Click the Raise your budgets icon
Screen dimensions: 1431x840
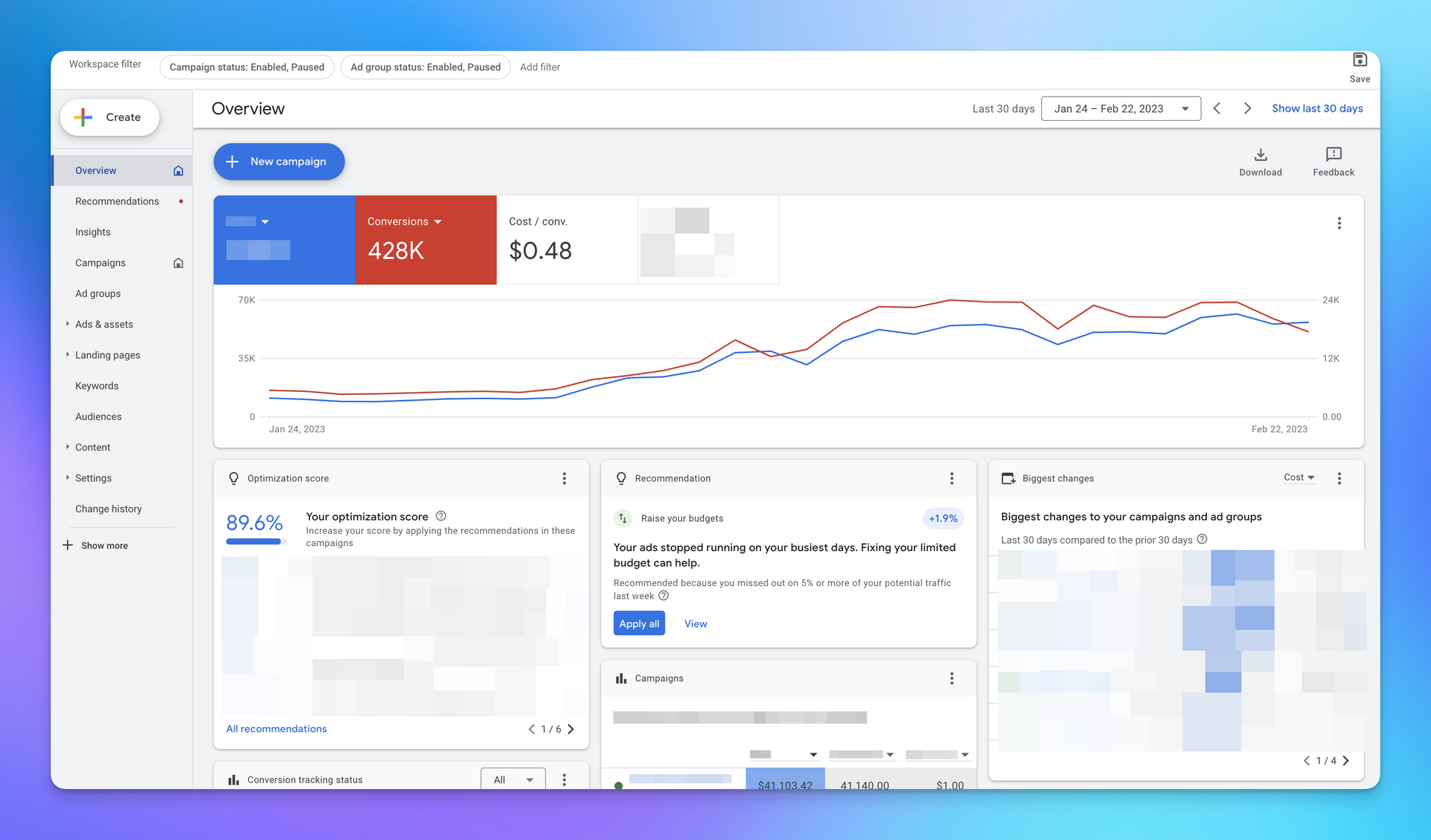pos(623,518)
